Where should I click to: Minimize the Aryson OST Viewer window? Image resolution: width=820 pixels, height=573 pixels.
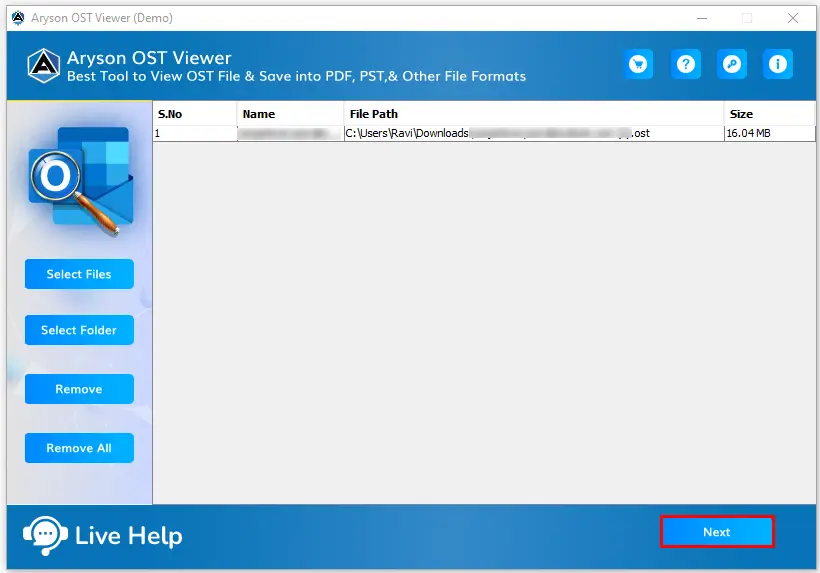(x=702, y=18)
